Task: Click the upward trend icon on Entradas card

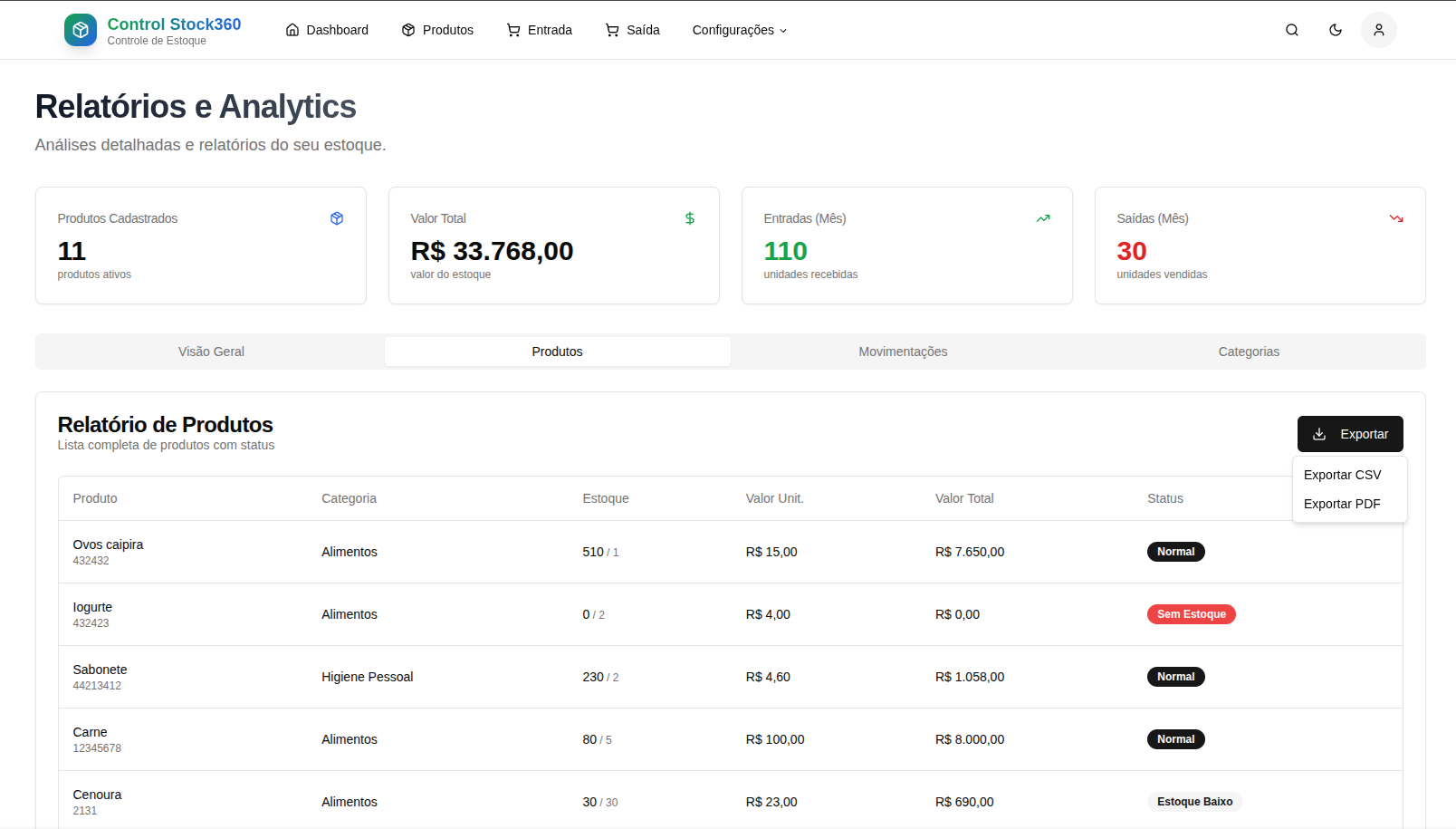Action: [1043, 217]
